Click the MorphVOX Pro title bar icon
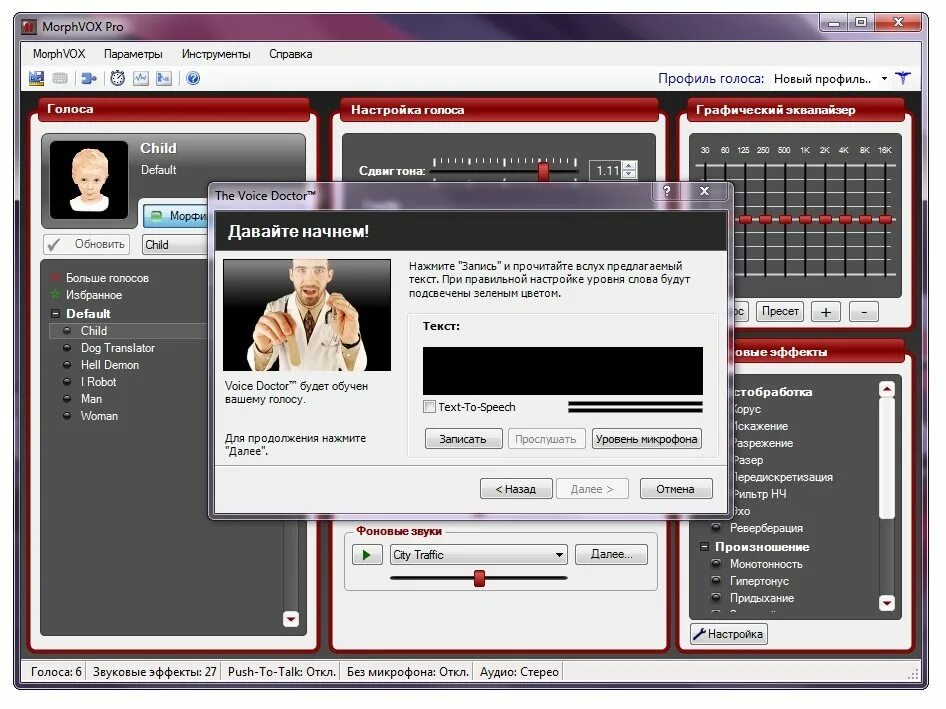Image resolution: width=946 pixels, height=709 pixels. [29, 27]
